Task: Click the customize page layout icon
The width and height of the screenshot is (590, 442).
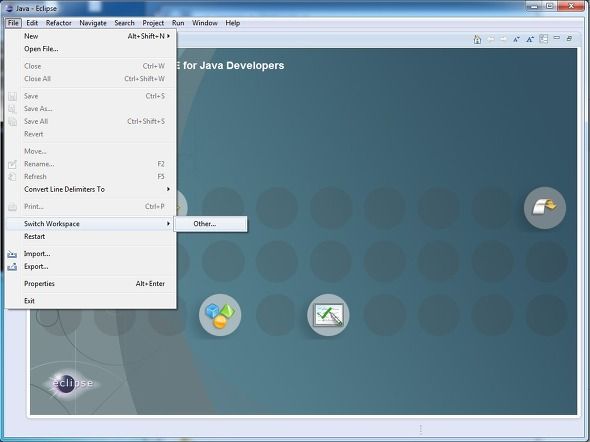Action: [543, 39]
